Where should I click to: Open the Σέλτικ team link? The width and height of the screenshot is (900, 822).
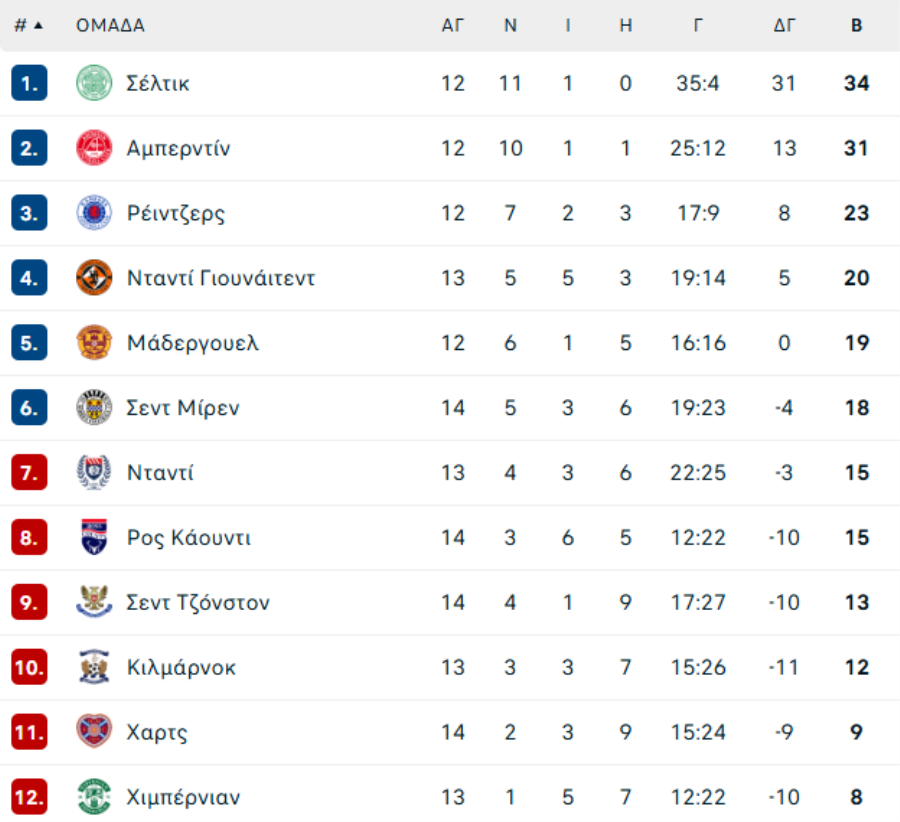158,83
